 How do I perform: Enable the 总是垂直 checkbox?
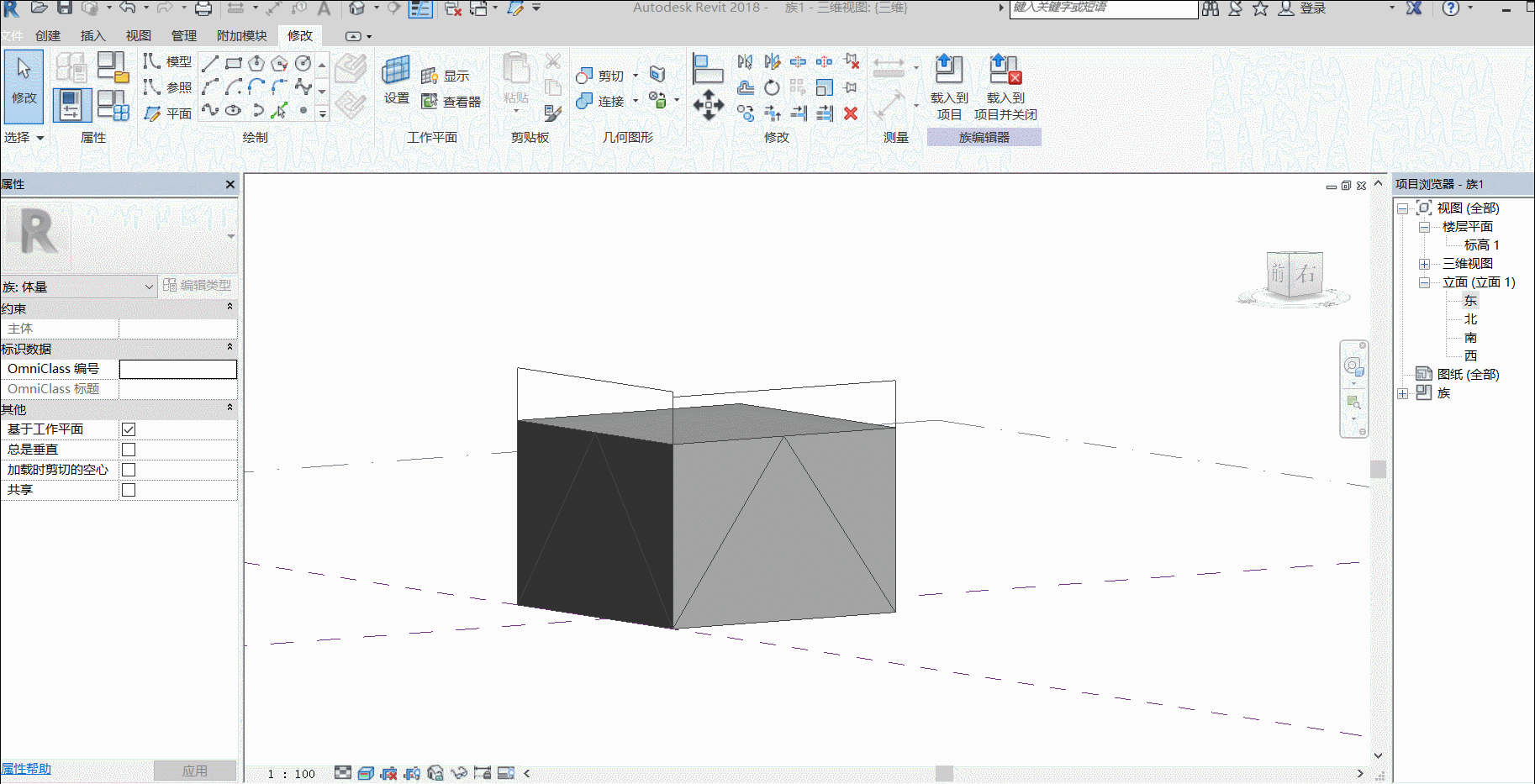(129, 450)
